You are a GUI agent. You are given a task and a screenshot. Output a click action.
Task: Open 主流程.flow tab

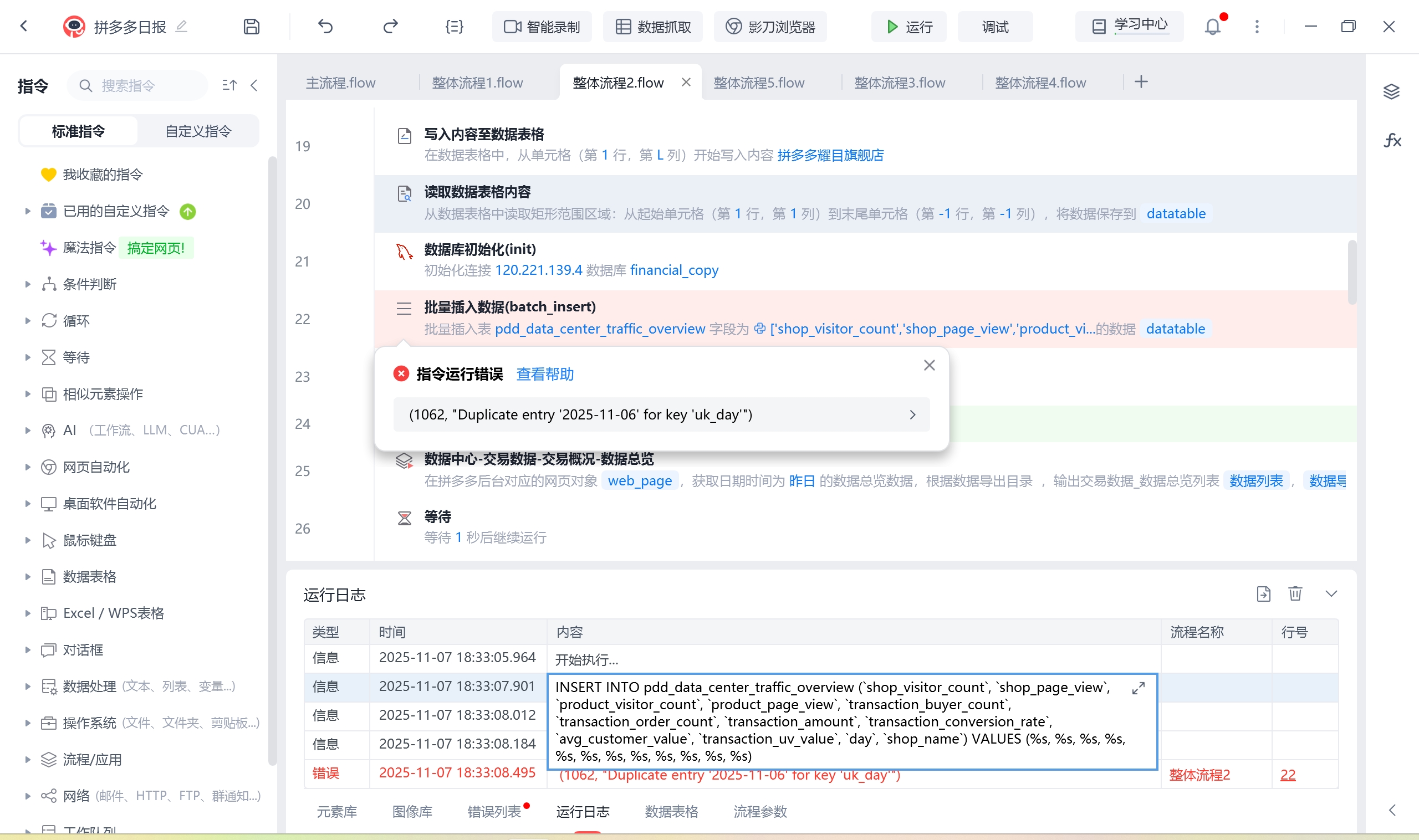pos(341,83)
